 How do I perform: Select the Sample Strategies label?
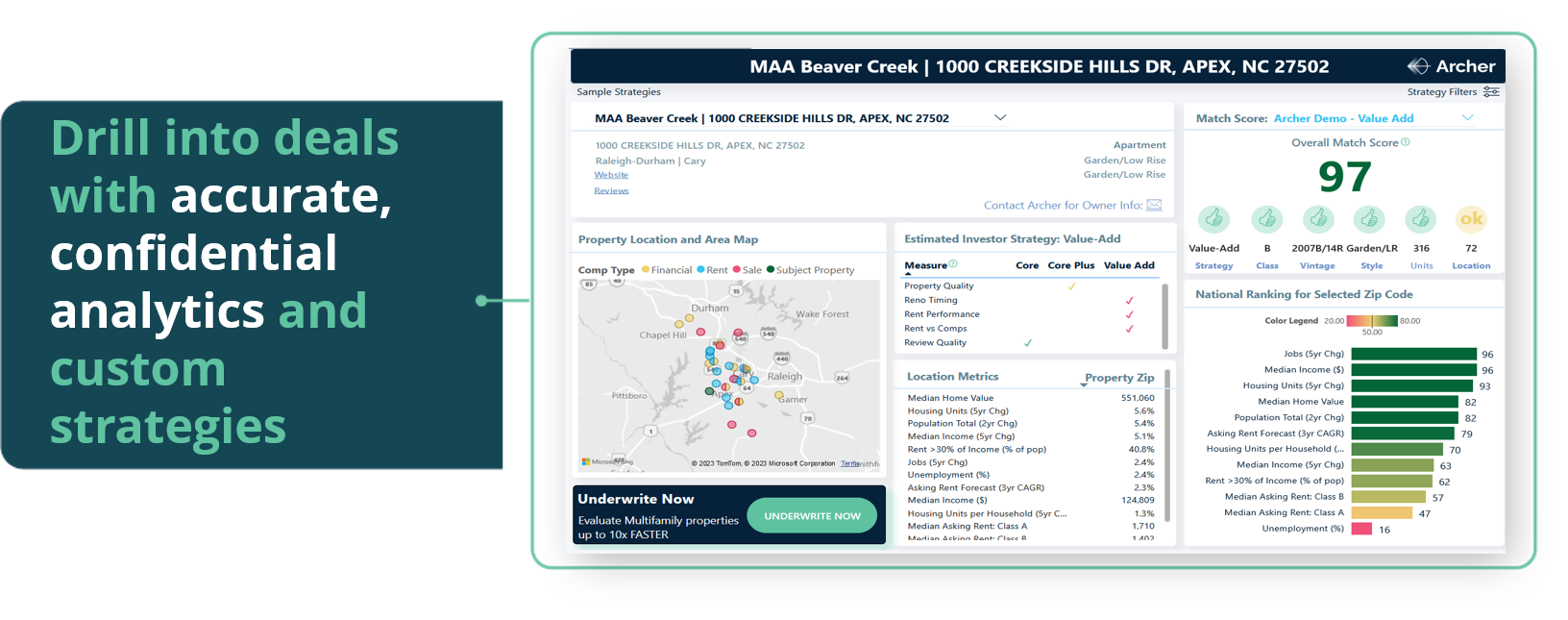(x=619, y=92)
